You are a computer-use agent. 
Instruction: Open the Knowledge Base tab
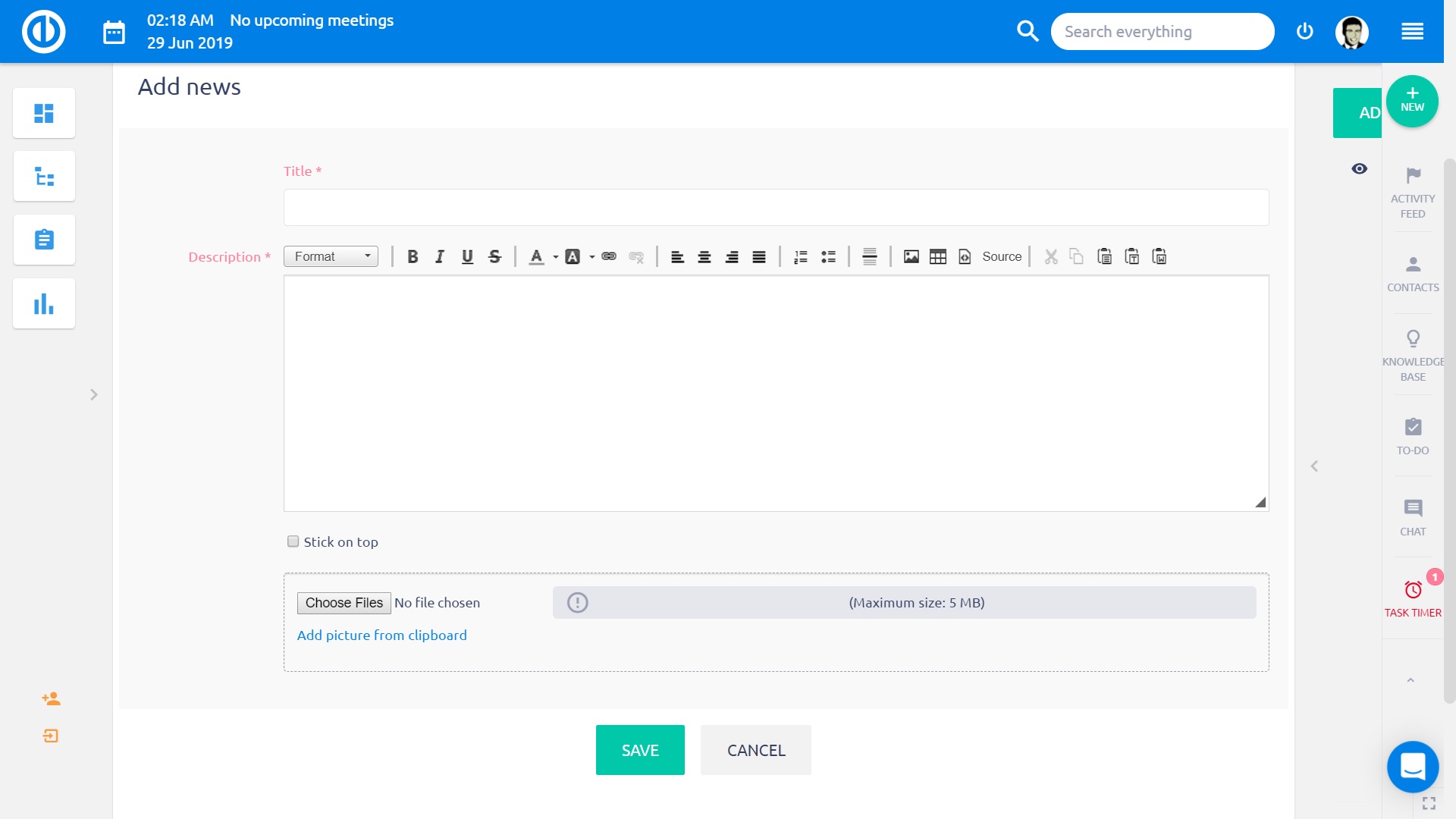[x=1413, y=356]
